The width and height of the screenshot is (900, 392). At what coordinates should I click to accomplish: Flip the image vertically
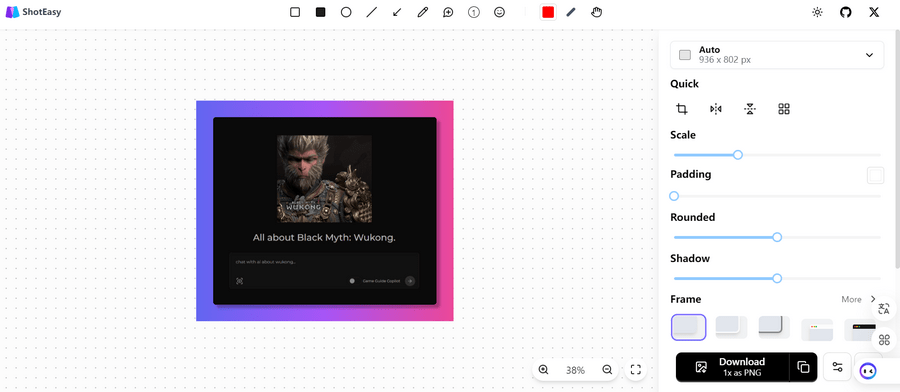(x=750, y=109)
